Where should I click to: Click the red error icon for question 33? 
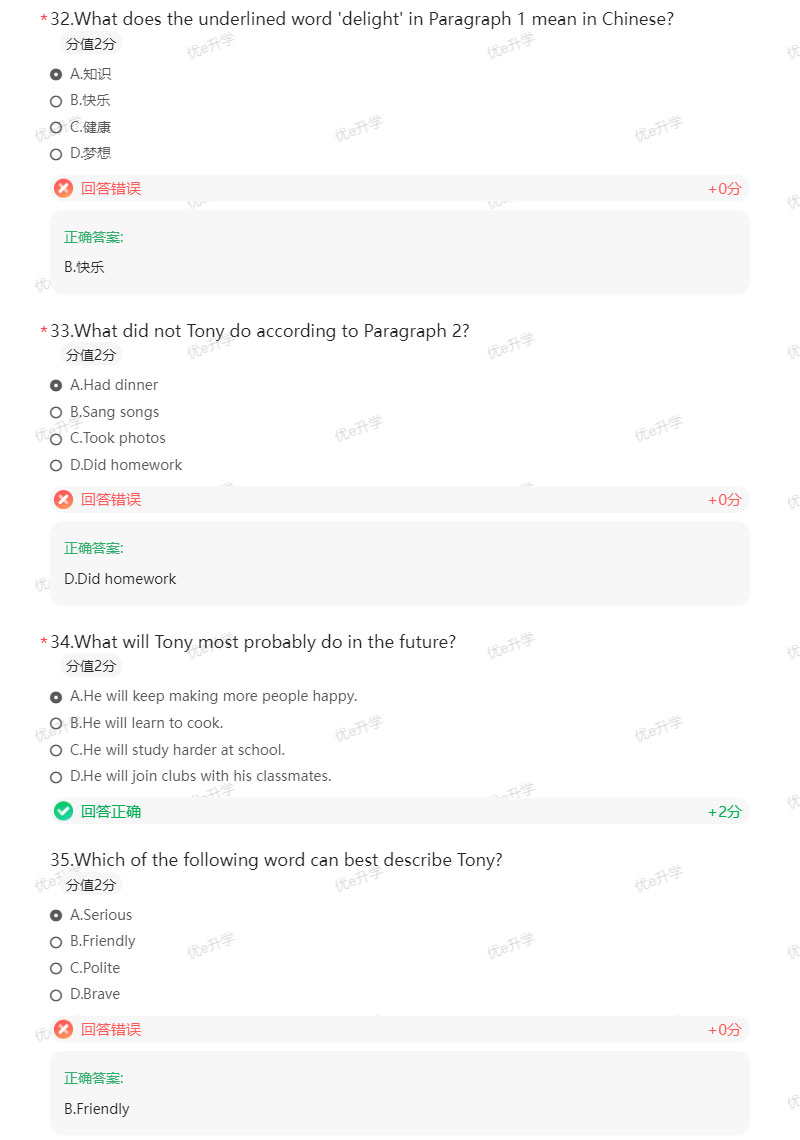(x=64, y=499)
